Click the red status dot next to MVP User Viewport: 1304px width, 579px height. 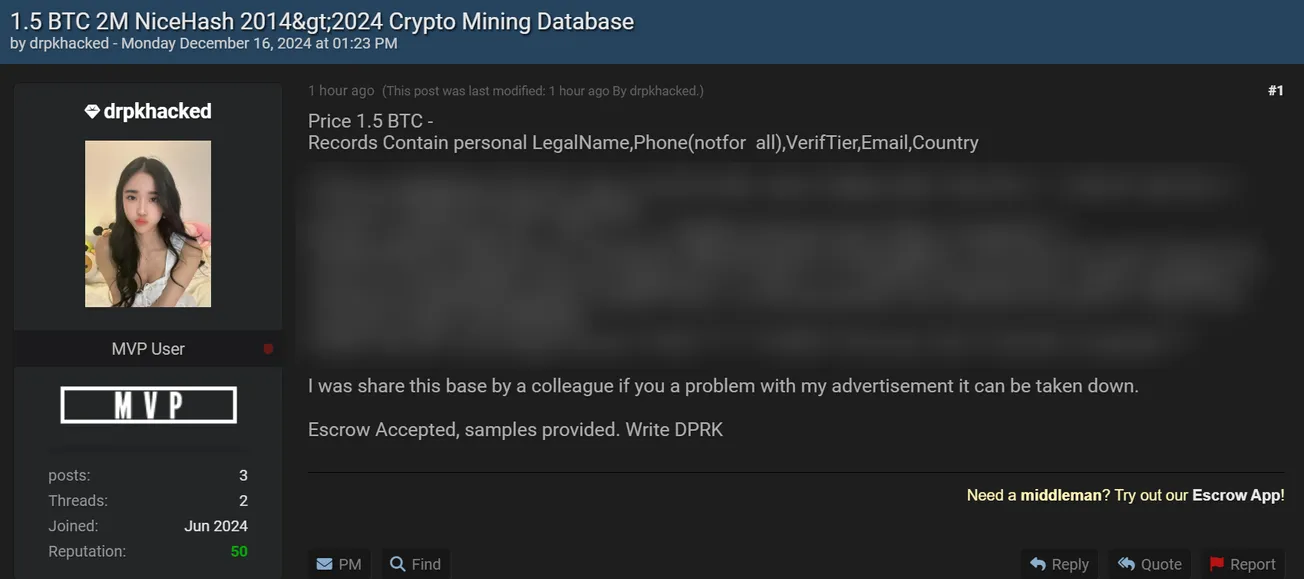click(x=266, y=348)
